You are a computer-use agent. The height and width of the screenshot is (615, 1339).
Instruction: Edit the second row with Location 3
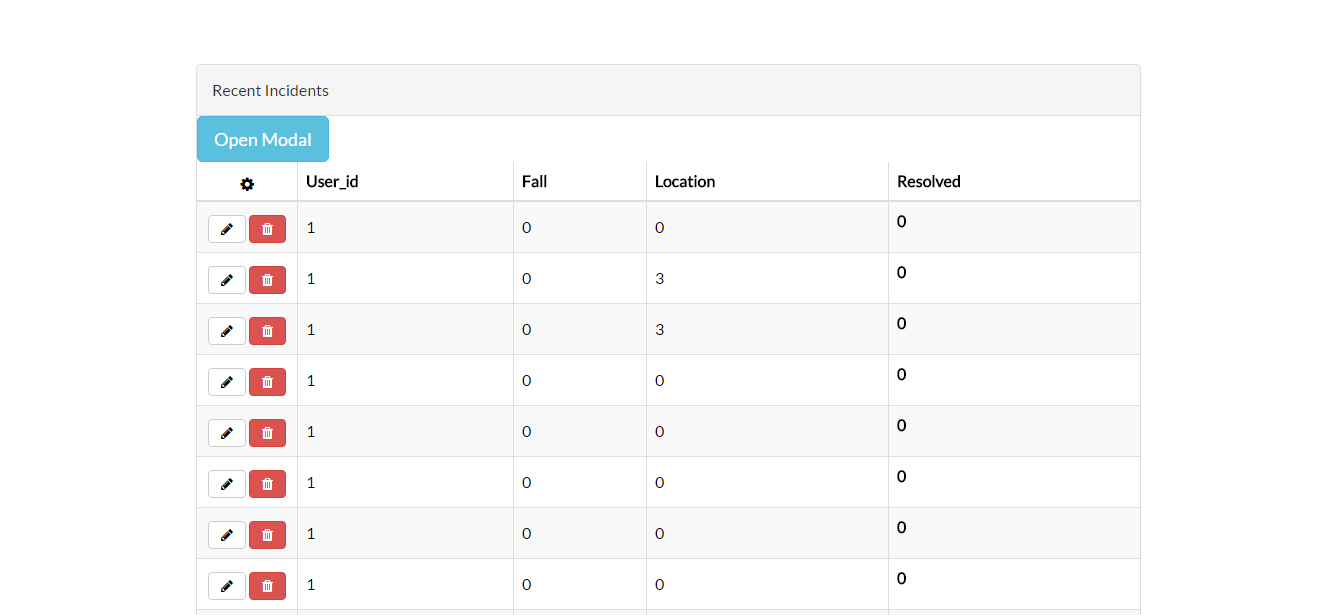coord(227,280)
